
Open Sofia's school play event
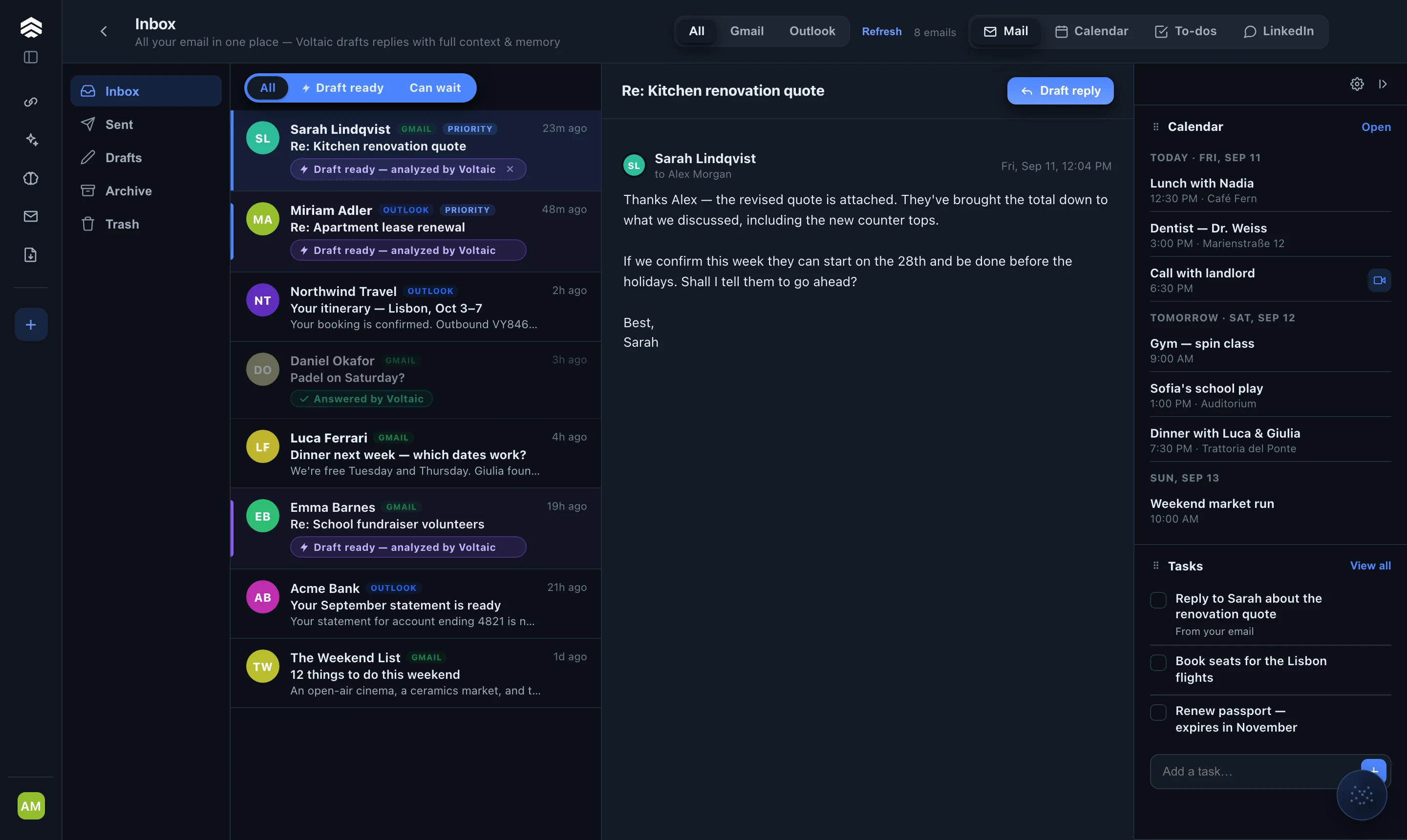(1271, 395)
